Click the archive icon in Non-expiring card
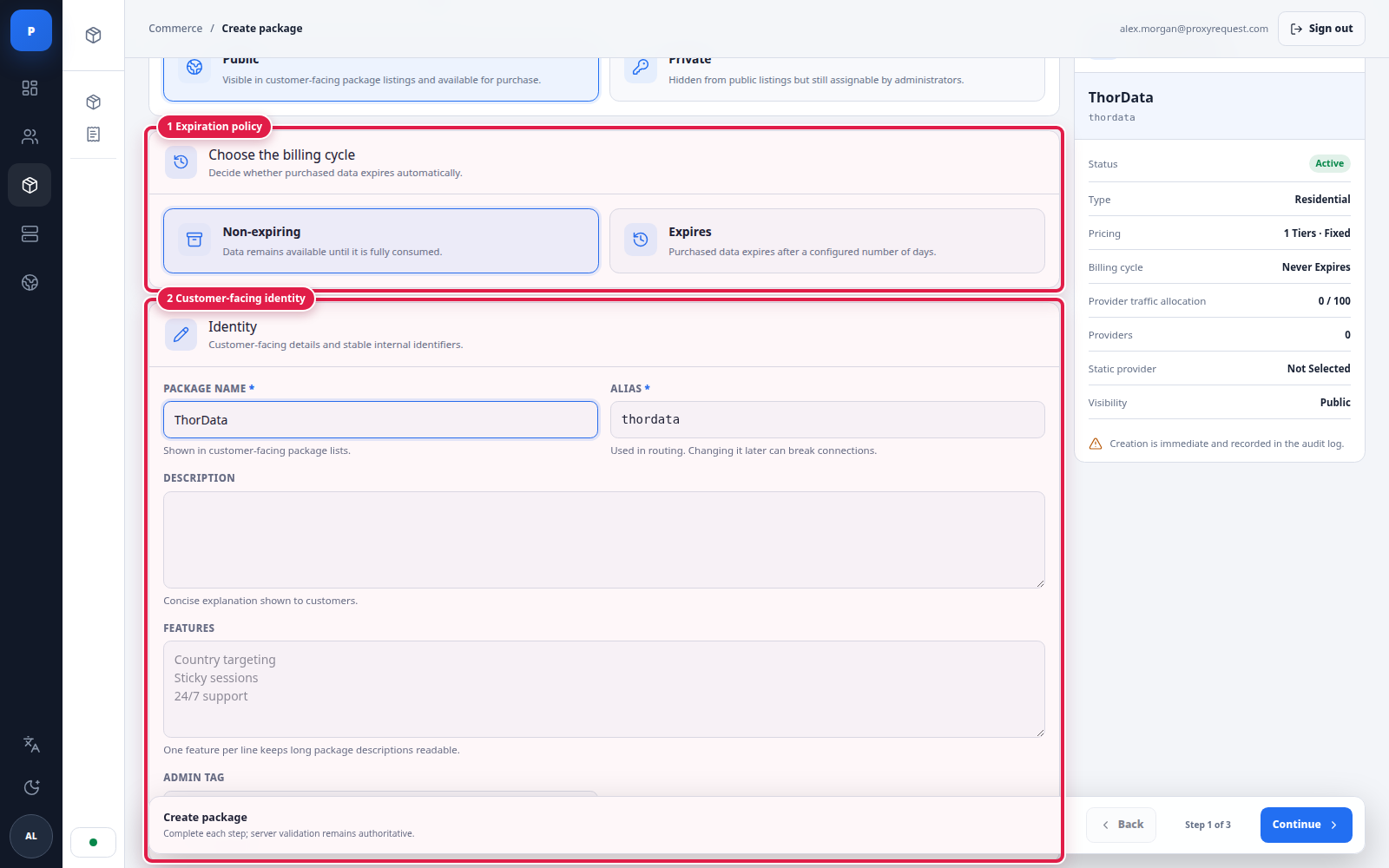 [x=194, y=240]
